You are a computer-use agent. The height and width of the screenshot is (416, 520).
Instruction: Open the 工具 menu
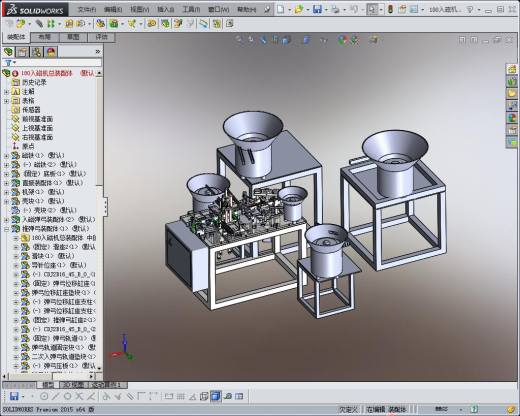pos(191,9)
